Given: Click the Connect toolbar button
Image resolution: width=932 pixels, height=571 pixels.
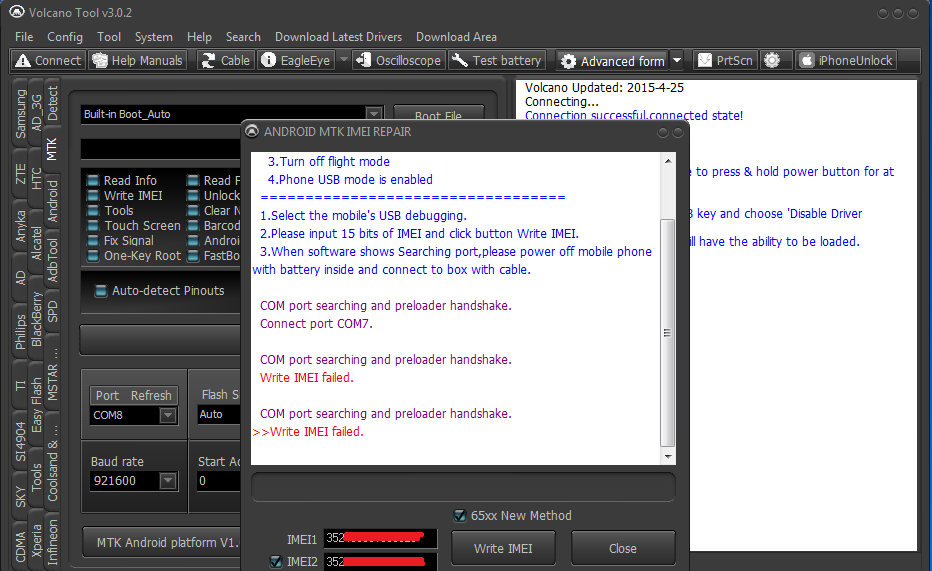Looking at the screenshot, I should (x=47, y=60).
